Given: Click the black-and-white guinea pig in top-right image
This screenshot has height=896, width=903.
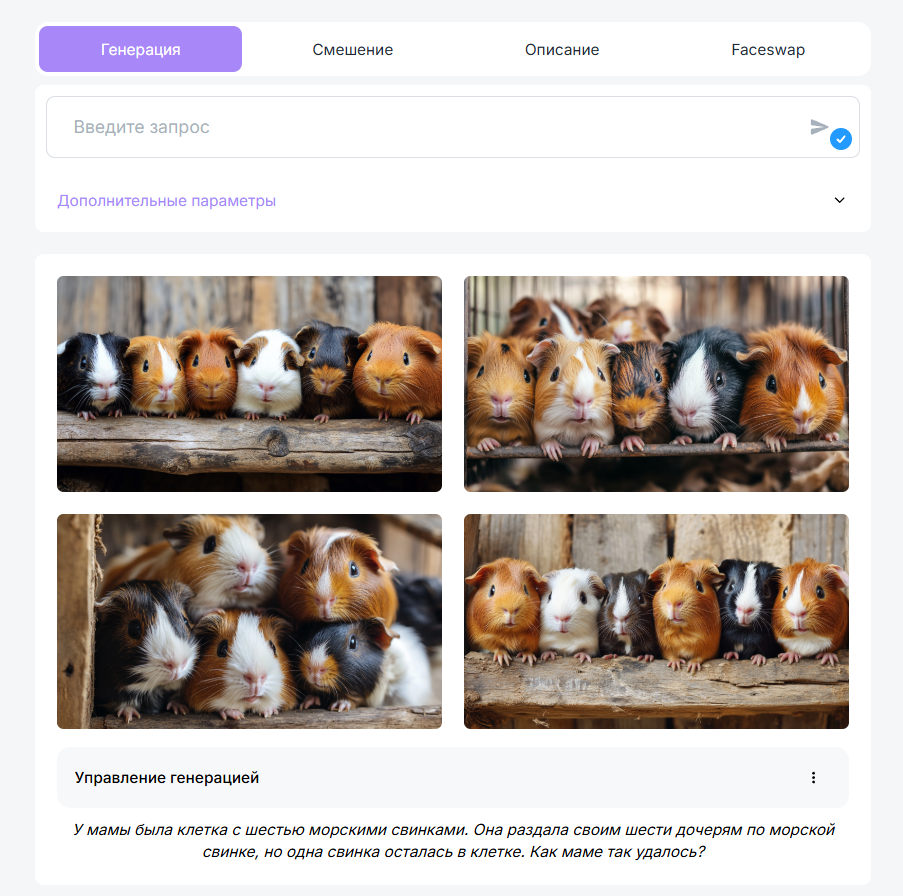Looking at the screenshot, I should [704, 386].
